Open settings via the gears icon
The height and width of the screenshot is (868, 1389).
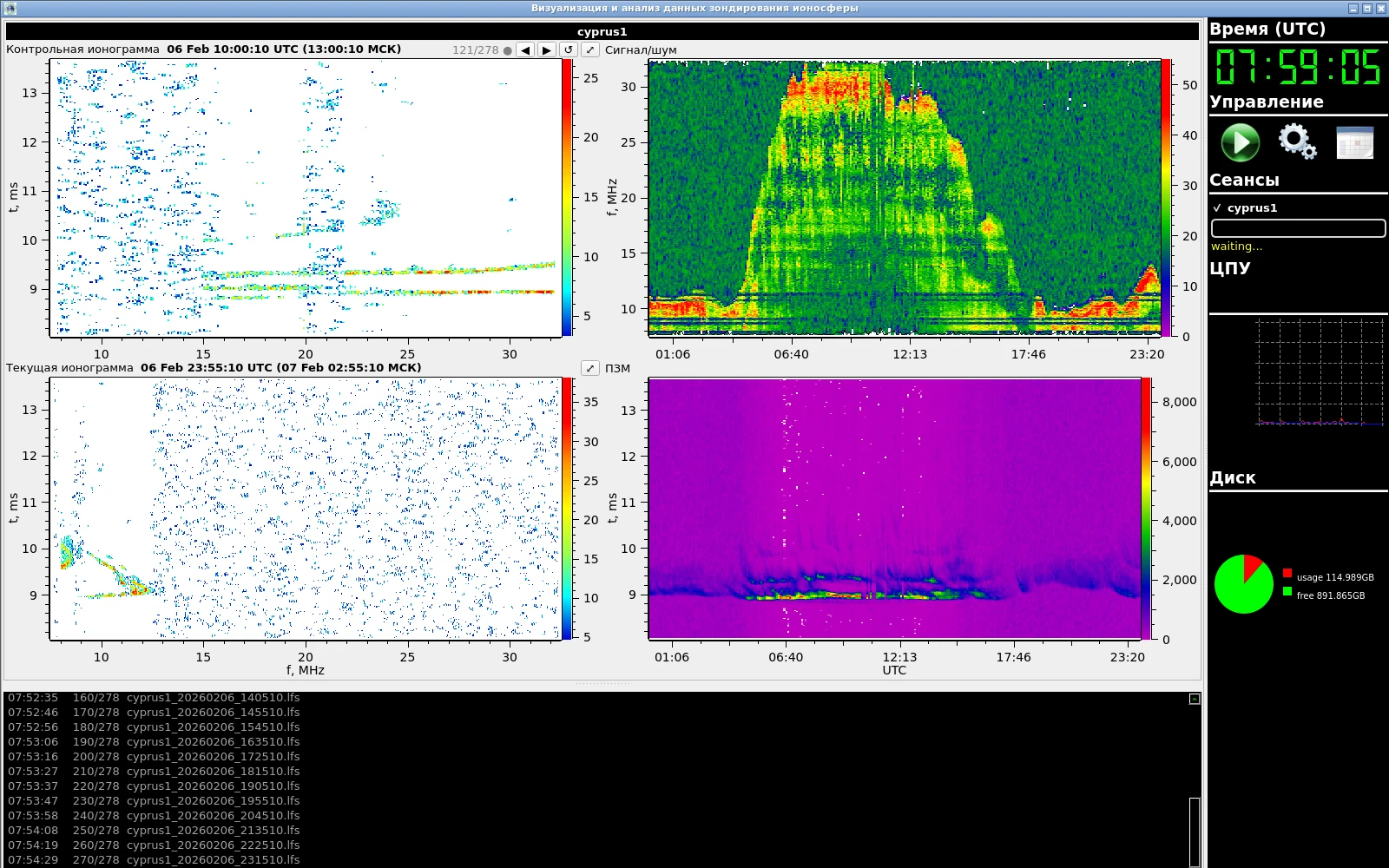tap(1297, 141)
